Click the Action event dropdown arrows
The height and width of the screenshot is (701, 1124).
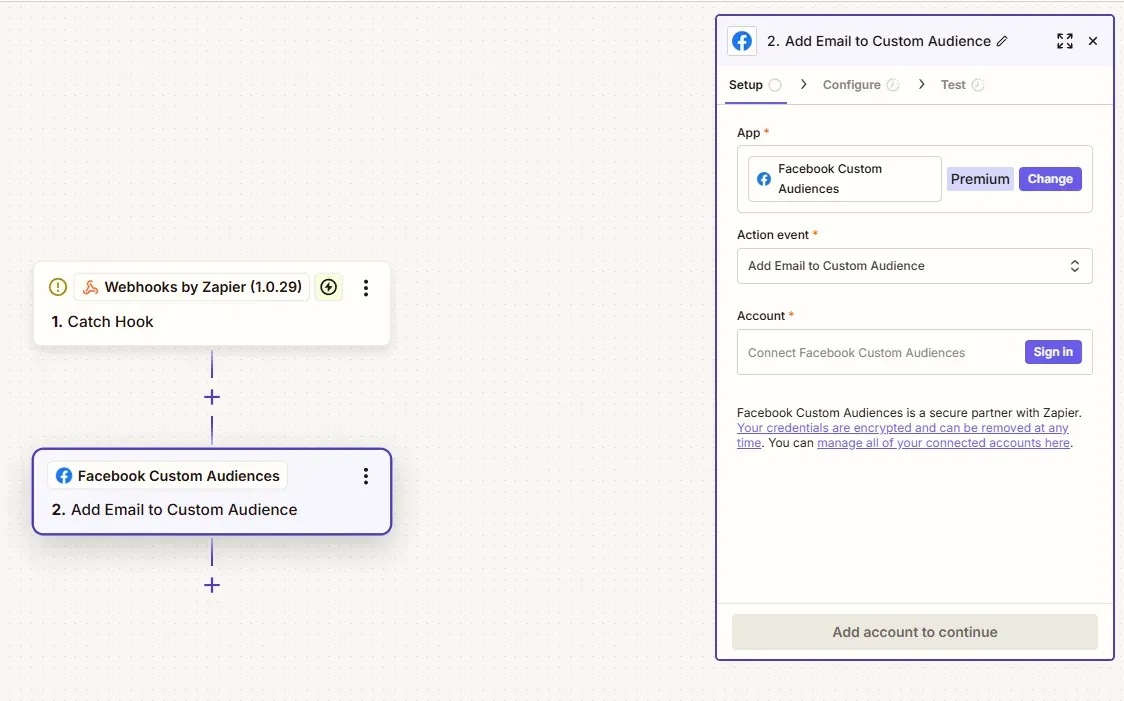[1075, 266]
